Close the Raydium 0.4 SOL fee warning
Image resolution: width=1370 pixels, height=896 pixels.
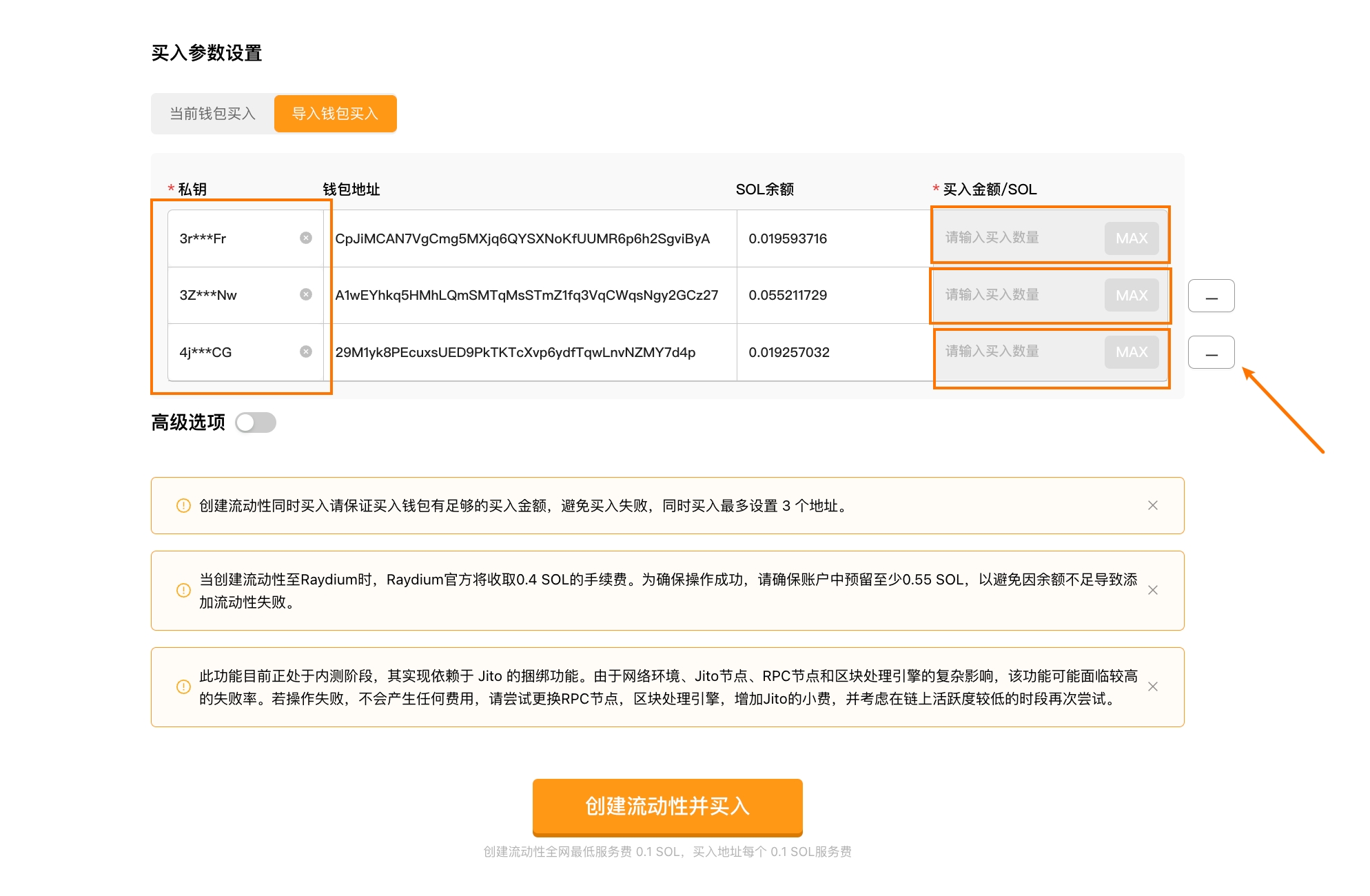tap(1152, 590)
